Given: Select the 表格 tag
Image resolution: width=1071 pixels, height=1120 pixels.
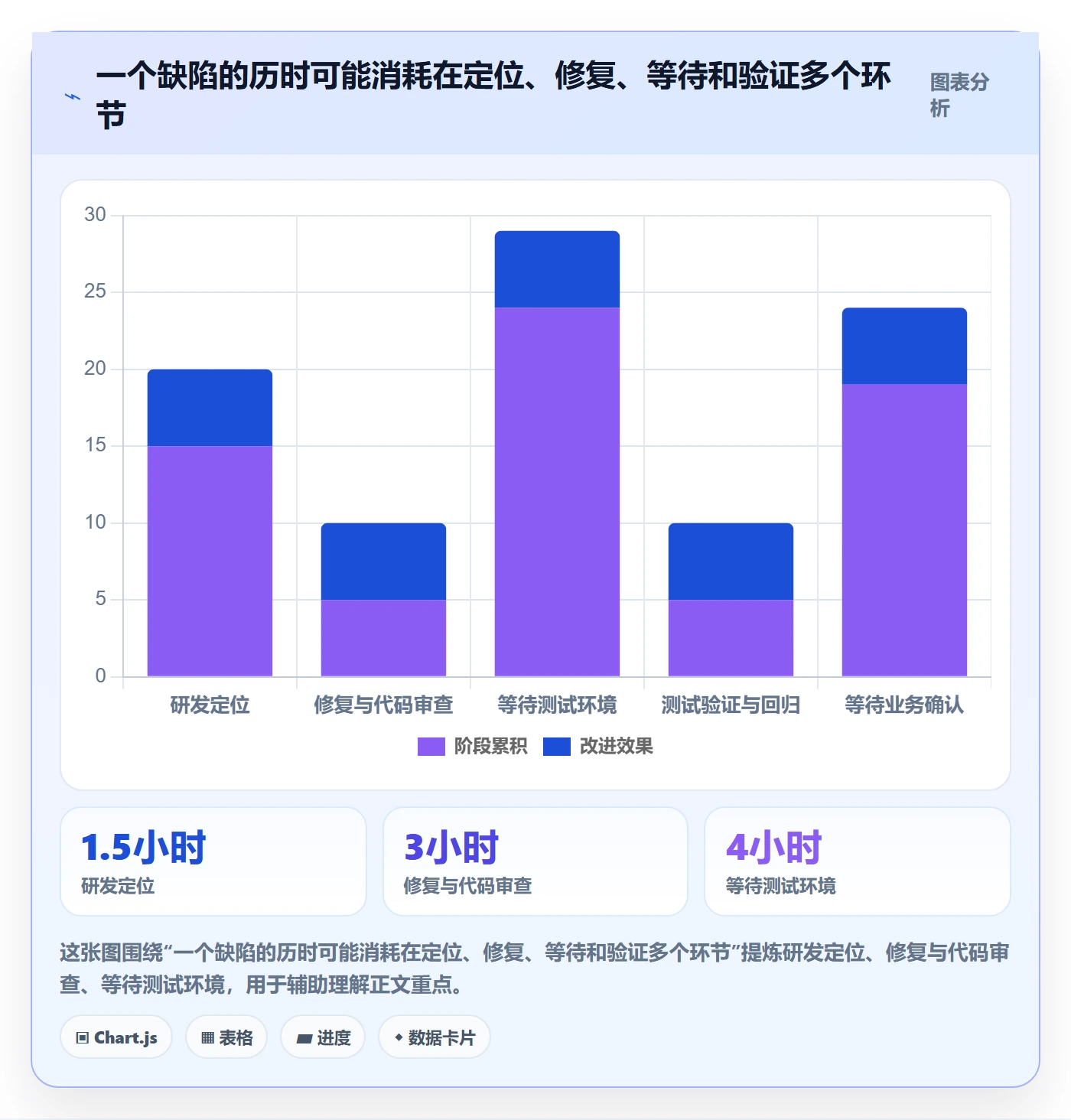Looking at the screenshot, I should click(x=226, y=1037).
